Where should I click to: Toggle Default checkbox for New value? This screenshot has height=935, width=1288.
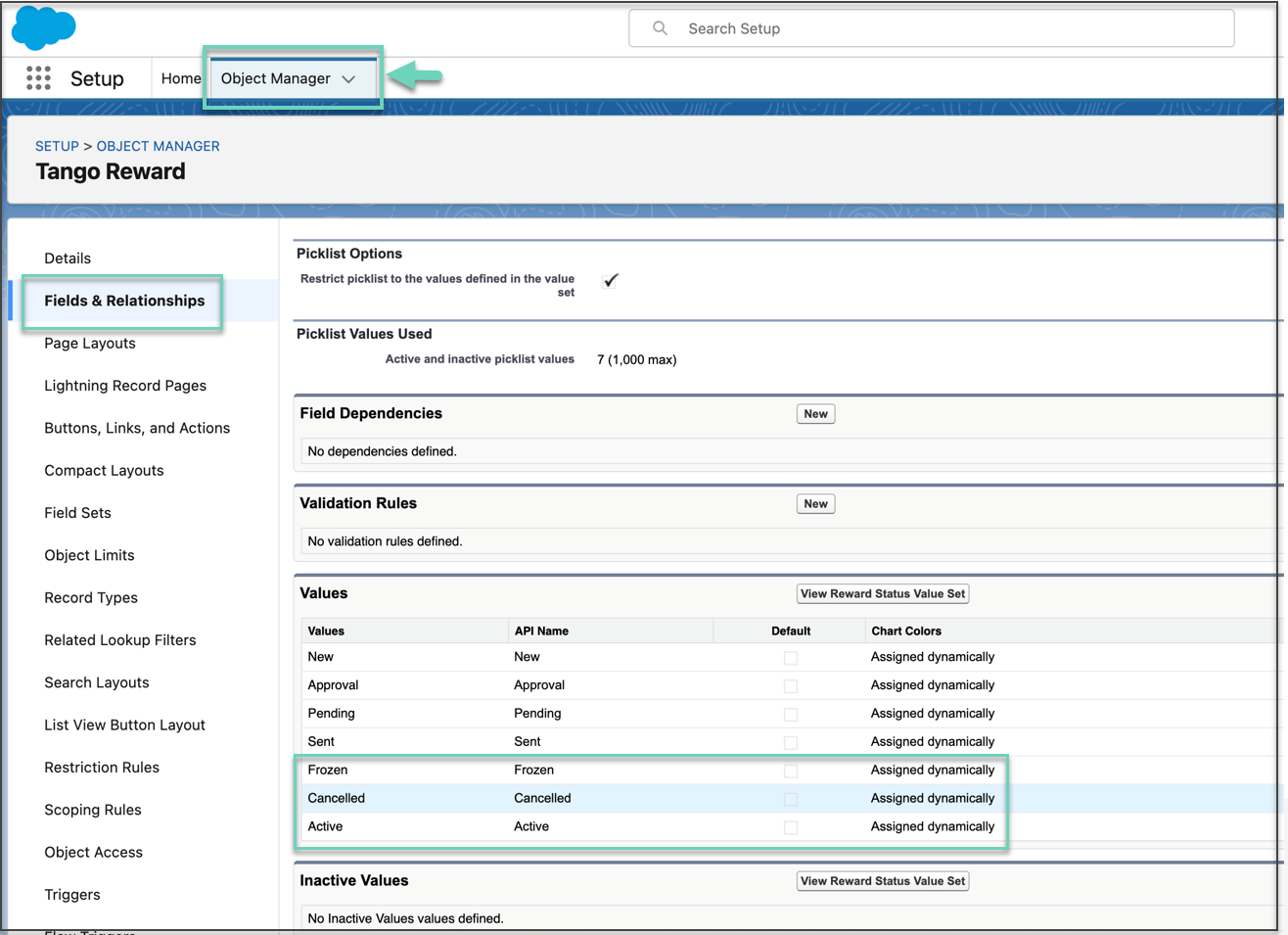[791, 658]
